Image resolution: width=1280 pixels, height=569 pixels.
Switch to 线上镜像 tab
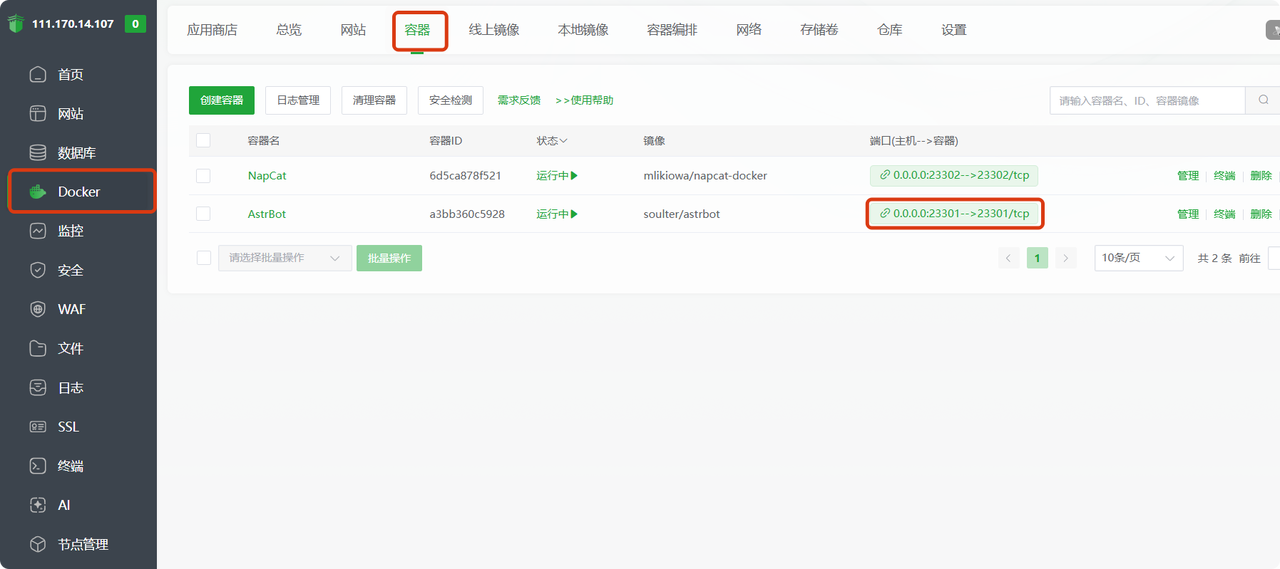494,30
